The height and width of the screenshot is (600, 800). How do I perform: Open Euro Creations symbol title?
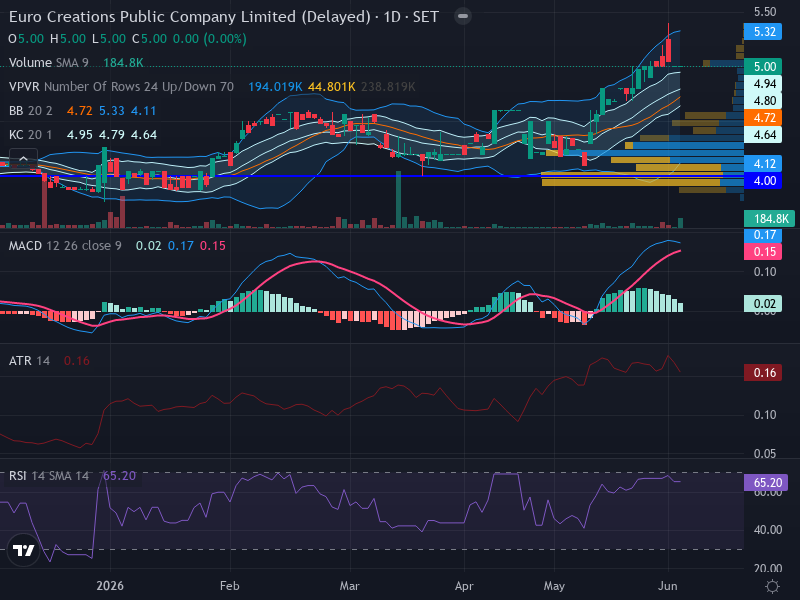click(x=223, y=17)
